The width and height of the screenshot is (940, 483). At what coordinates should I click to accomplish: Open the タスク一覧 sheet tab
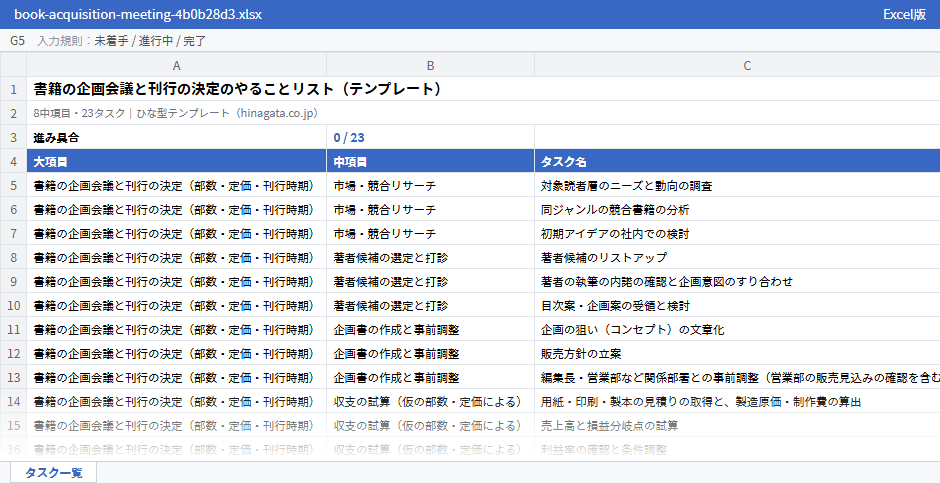tap(53, 472)
